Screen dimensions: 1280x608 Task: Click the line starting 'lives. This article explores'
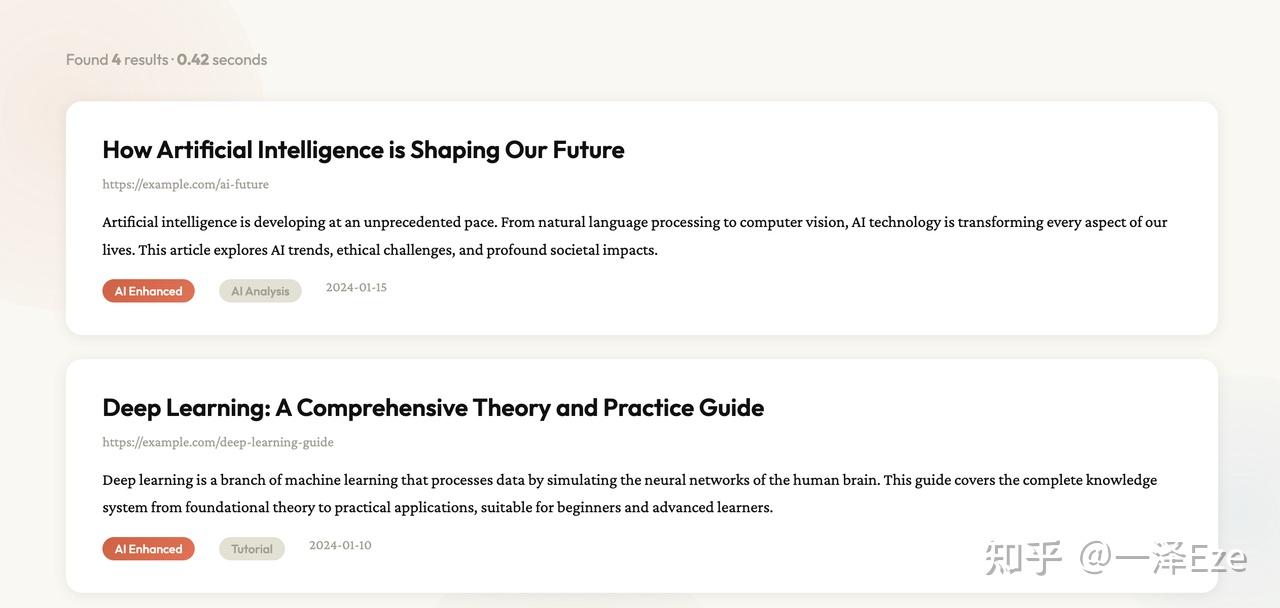tap(380, 250)
